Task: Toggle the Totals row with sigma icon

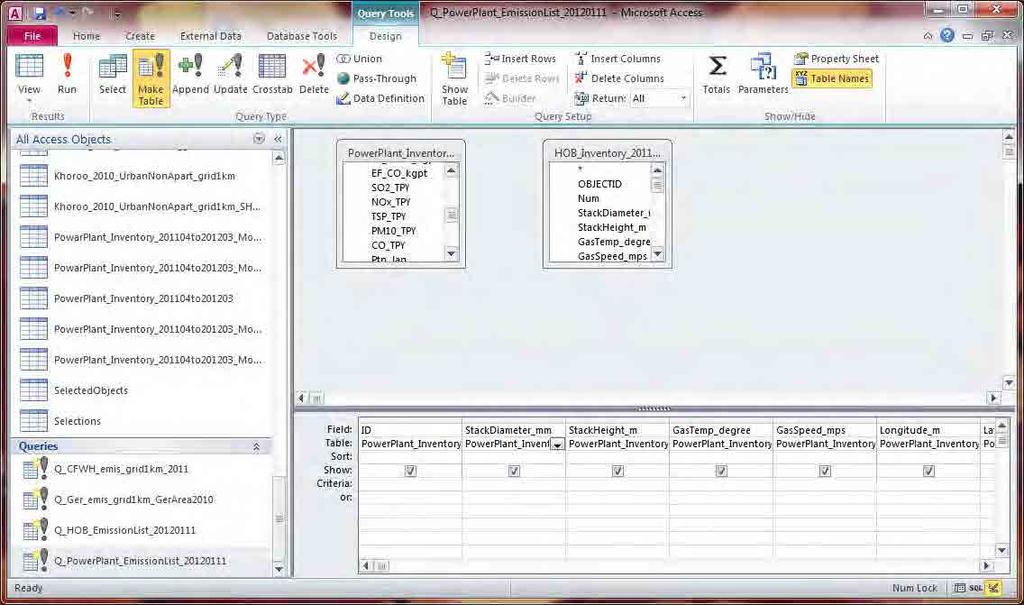Action: tap(716, 75)
